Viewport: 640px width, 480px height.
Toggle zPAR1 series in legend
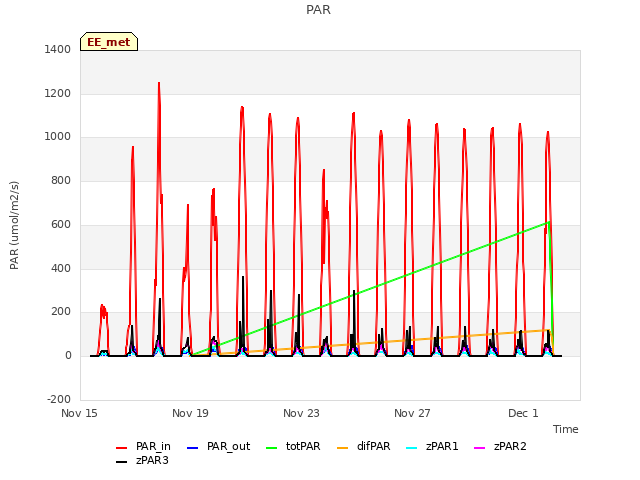[x=433, y=447]
